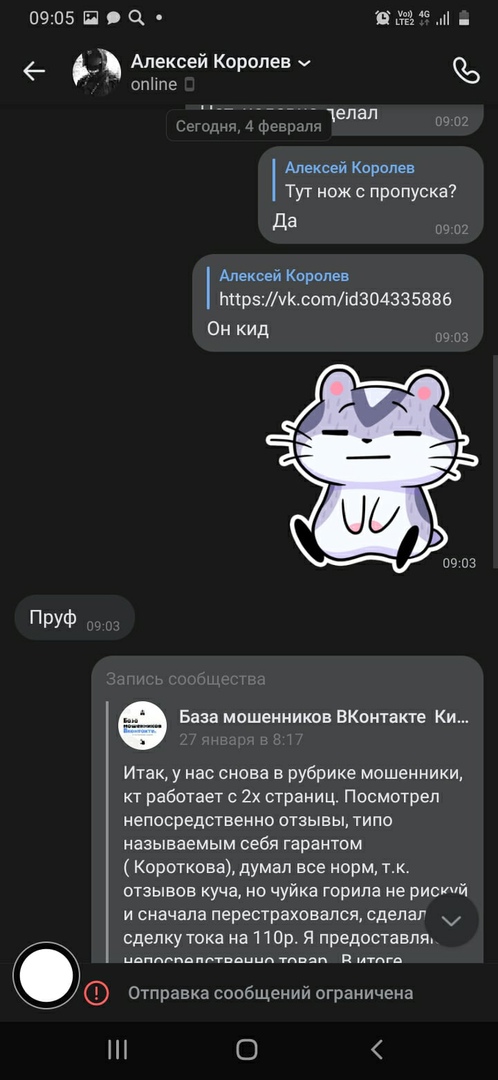
Task: Open the База мошенников ВКонтакте community avatar
Action: pyautogui.click(x=143, y=726)
